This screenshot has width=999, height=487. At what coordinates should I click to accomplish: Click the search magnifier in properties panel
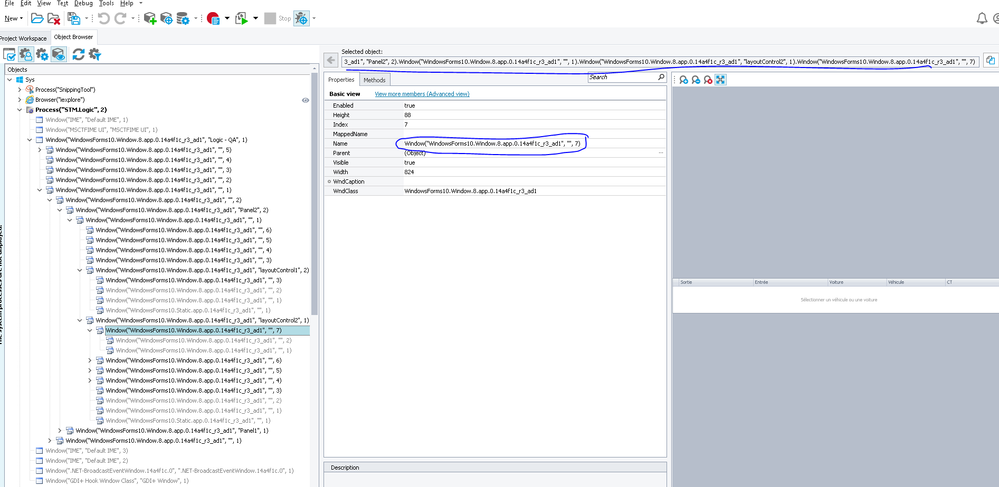tap(659, 78)
